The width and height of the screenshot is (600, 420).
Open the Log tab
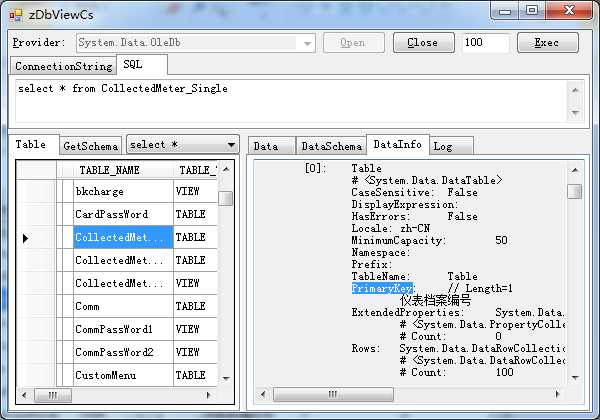pos(451,146)
